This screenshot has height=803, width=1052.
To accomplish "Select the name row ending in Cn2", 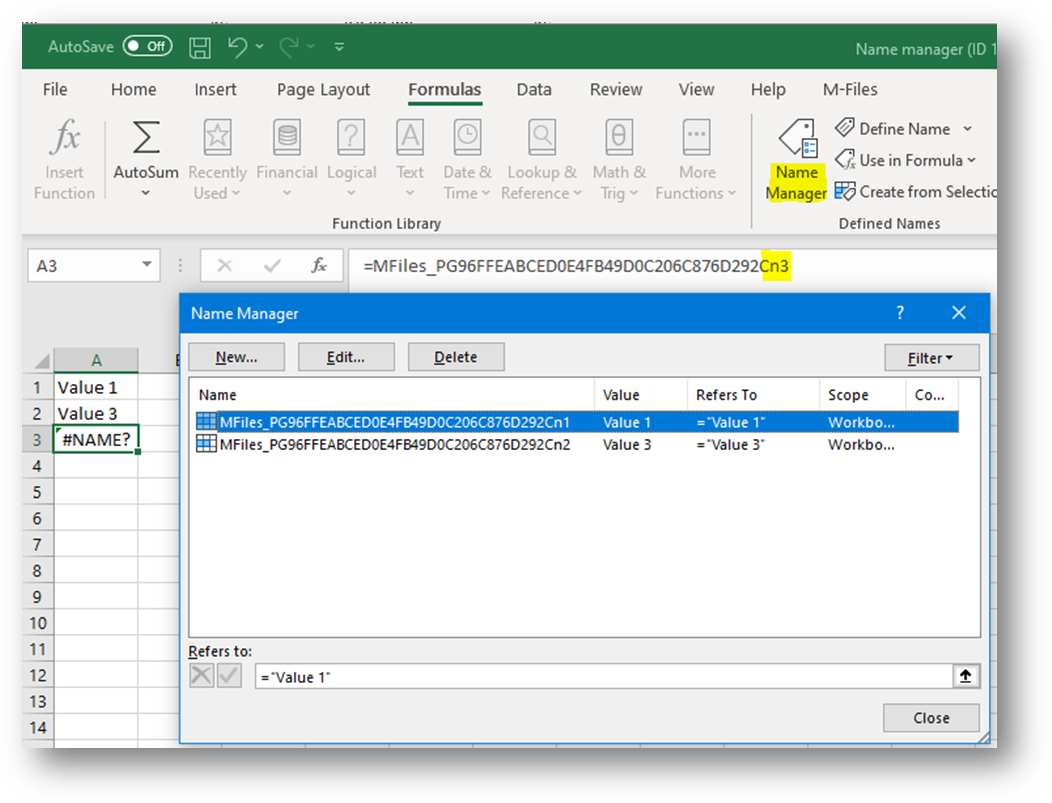I will point(576,444).
